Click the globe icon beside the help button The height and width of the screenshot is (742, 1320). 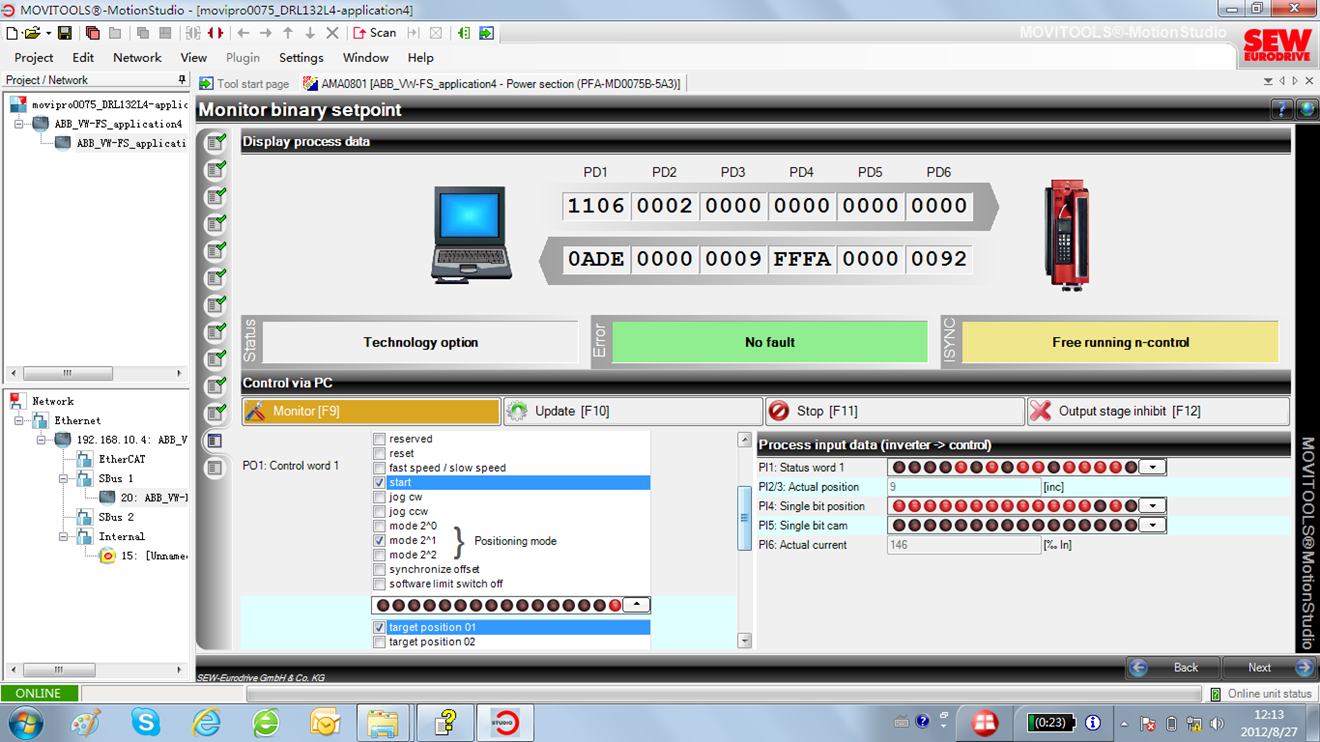pos(1306,110)
